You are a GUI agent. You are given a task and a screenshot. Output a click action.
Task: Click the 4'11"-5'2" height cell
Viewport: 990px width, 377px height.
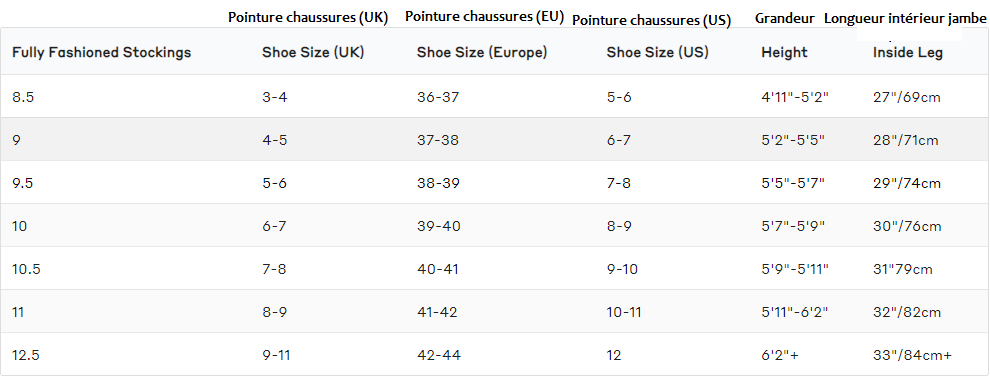(794, 97)
